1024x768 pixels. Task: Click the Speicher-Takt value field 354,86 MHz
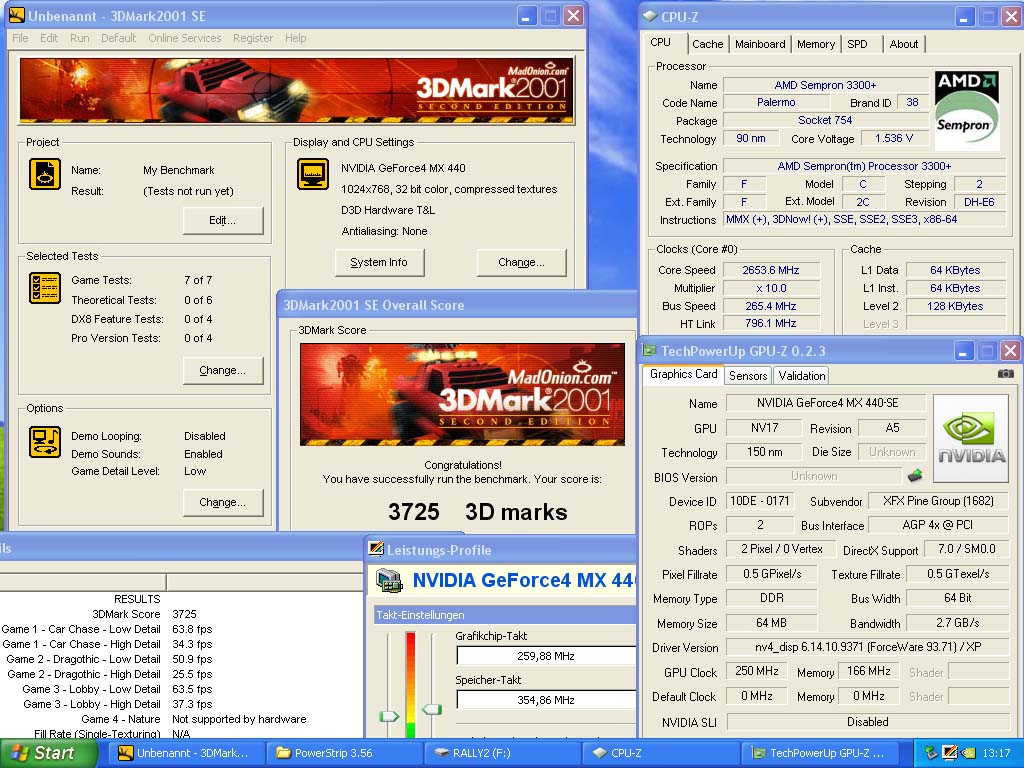(x=546, y=700)
